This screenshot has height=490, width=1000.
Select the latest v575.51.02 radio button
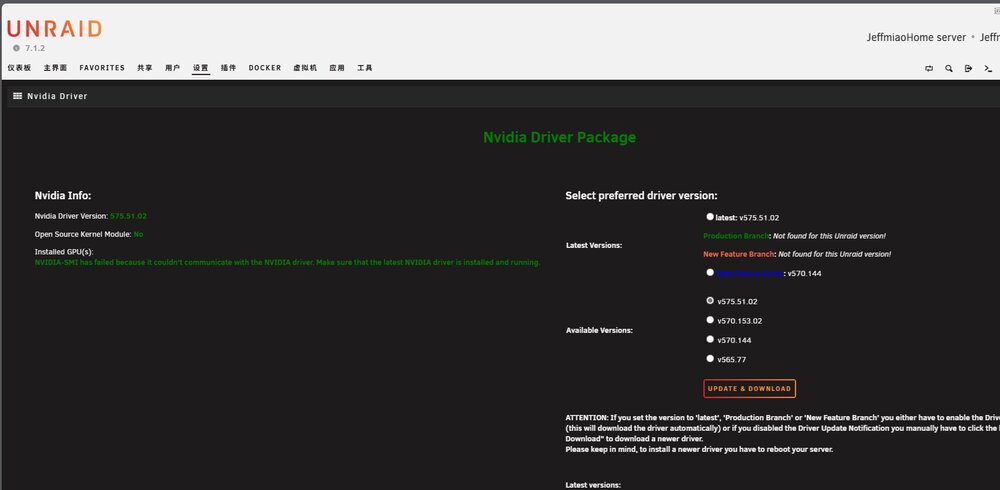tap(710, 217)
